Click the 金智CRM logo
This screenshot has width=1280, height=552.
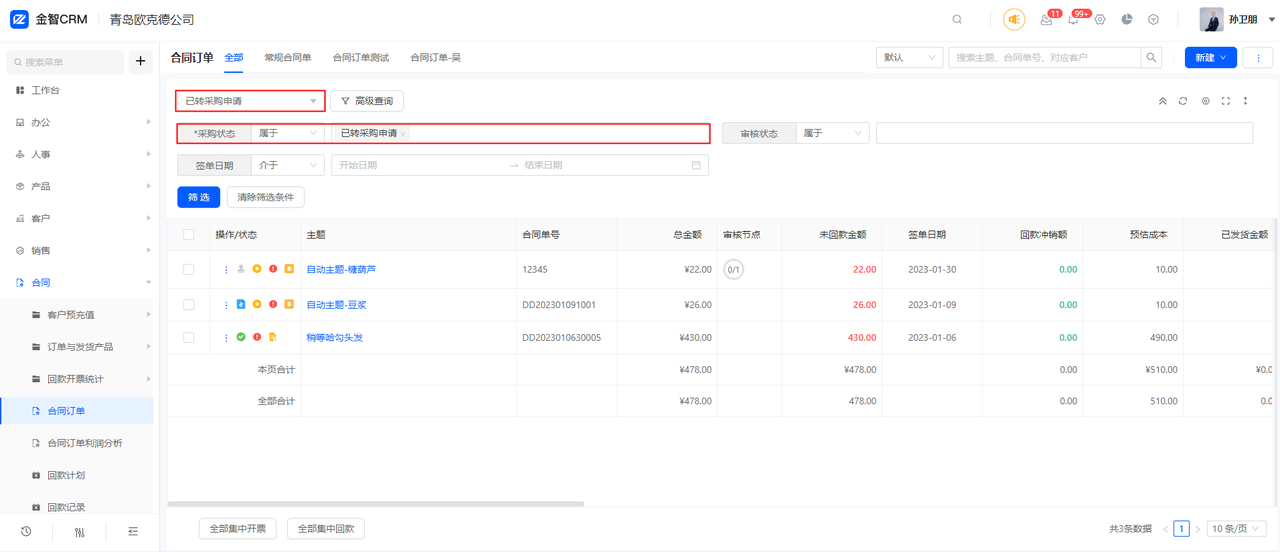pyautogui.click(x=48, y=20)
